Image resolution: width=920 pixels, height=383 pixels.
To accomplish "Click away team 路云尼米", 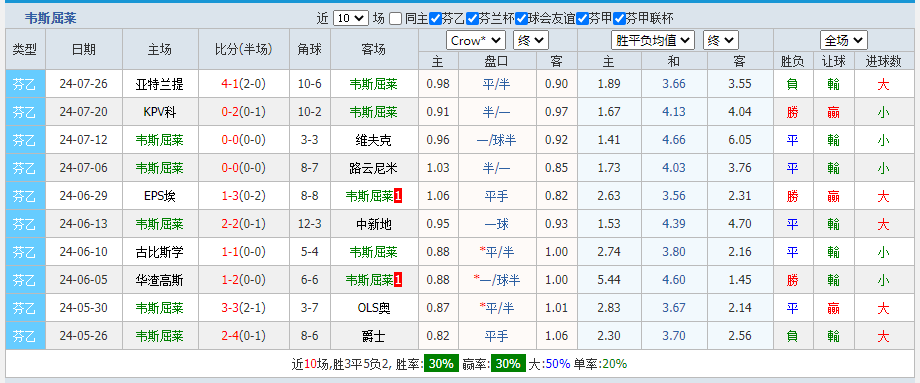I will coord(373,168).
